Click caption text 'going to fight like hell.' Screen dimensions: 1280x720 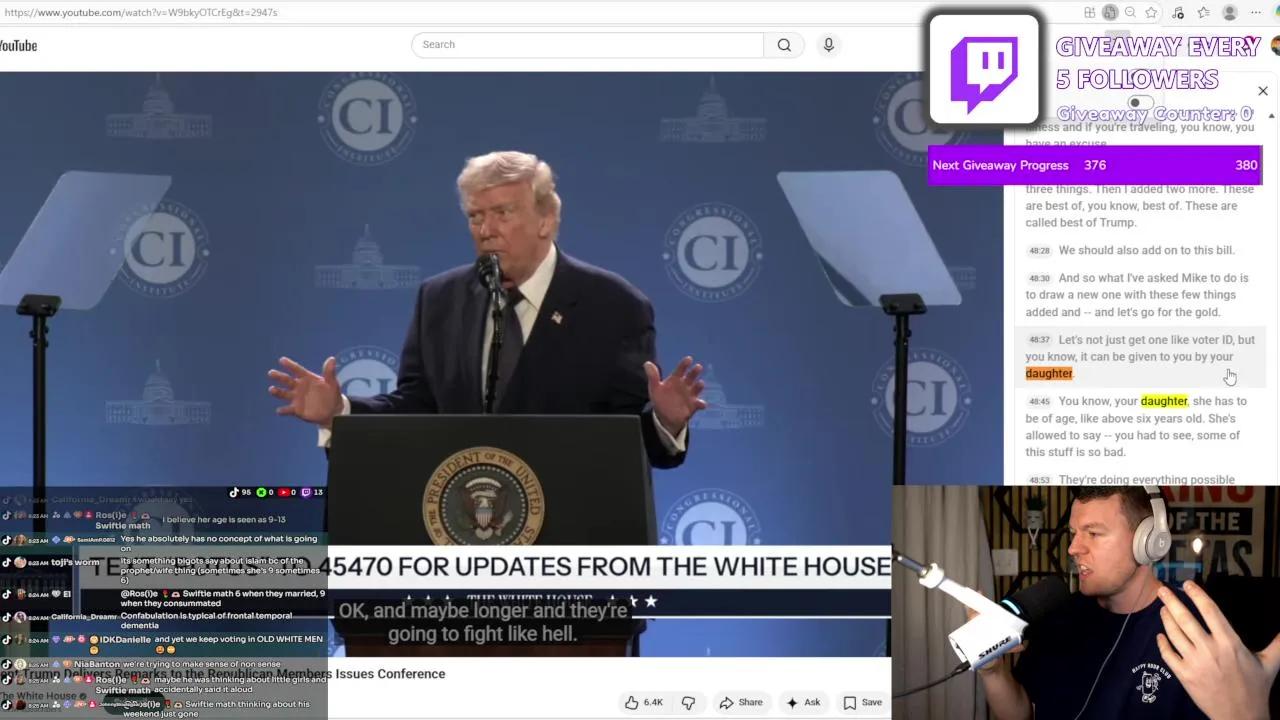click(482, 633)
